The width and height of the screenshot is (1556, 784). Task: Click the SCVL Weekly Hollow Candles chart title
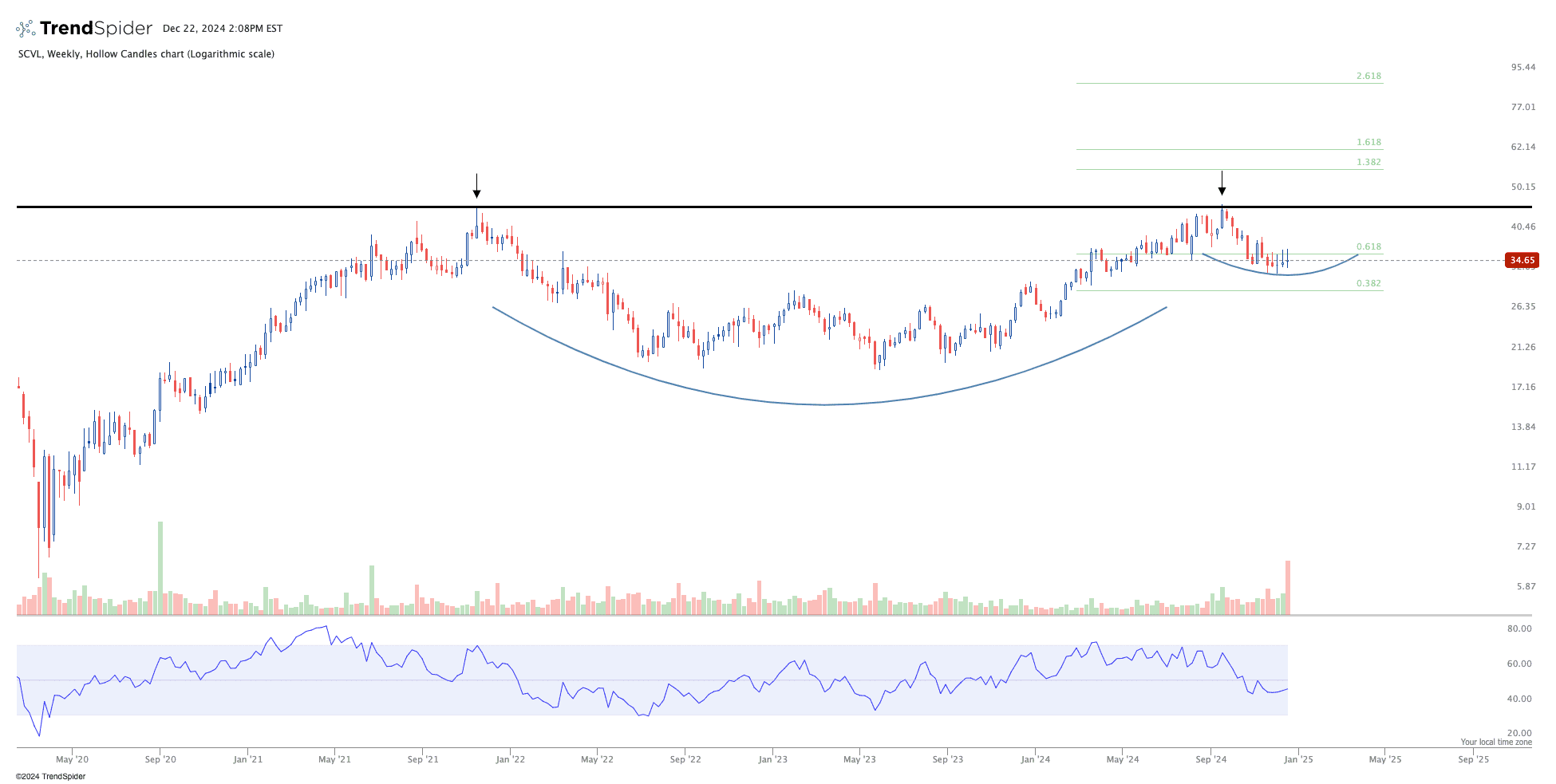[x=146, y=54]
